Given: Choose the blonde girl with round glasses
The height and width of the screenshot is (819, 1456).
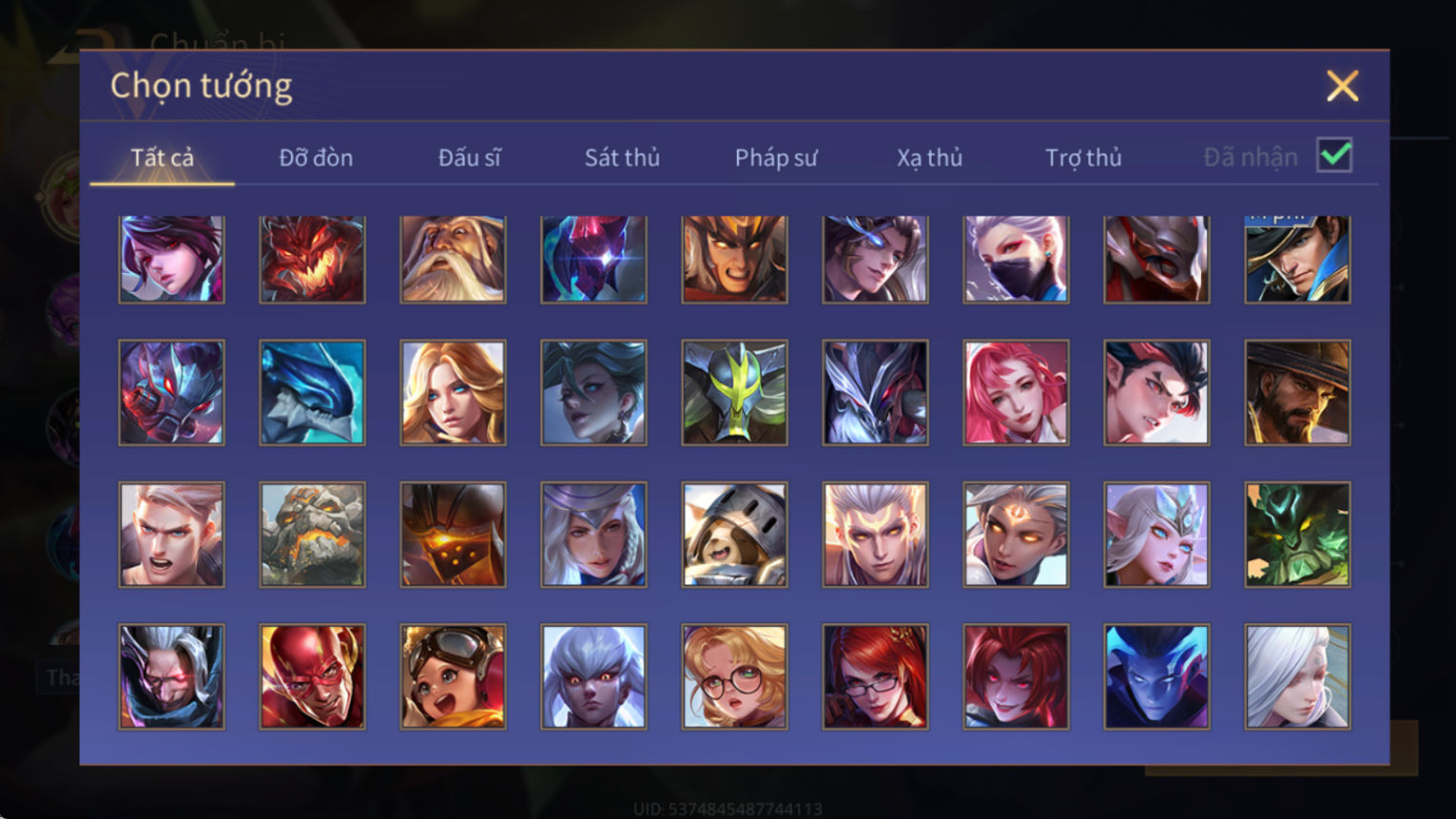Looking at the screenshot, I should tap(734, 677).
